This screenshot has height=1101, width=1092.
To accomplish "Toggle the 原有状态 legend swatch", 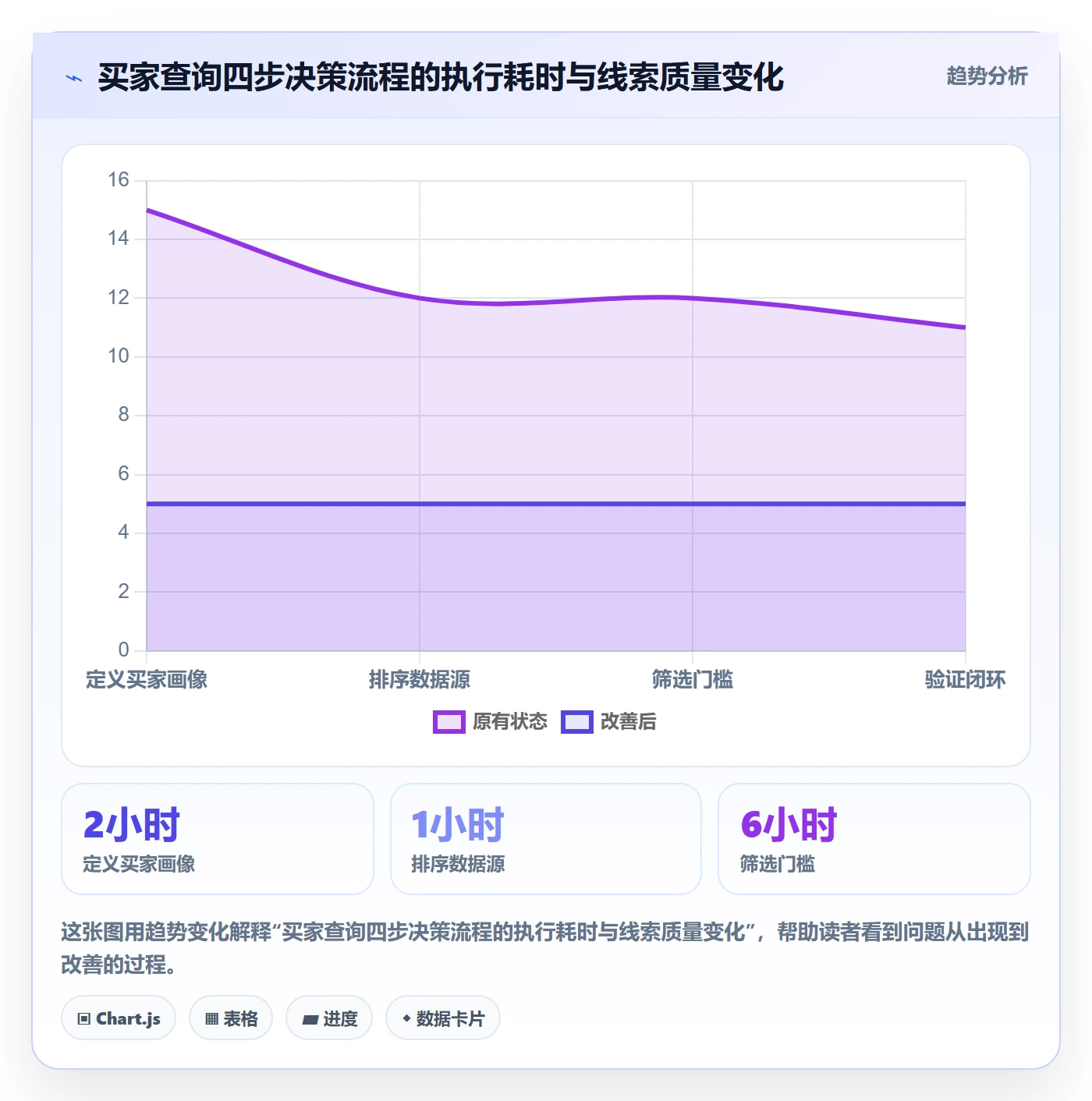I will [449, 722].
